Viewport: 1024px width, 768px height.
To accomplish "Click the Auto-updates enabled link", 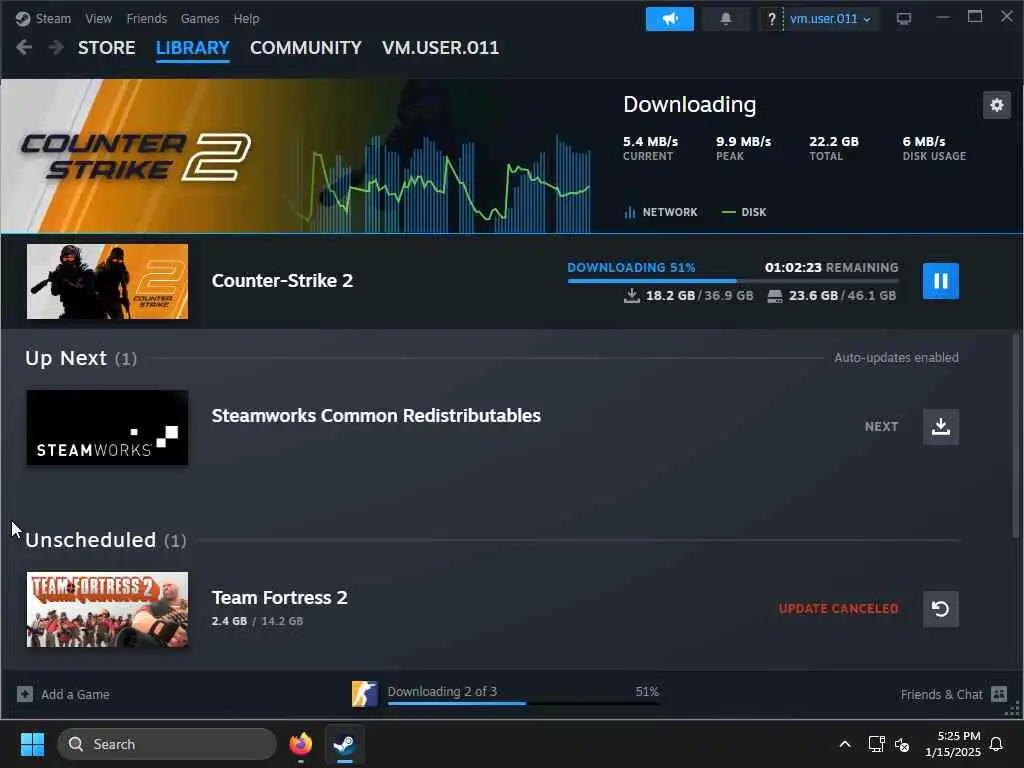I will pos(896,358).
